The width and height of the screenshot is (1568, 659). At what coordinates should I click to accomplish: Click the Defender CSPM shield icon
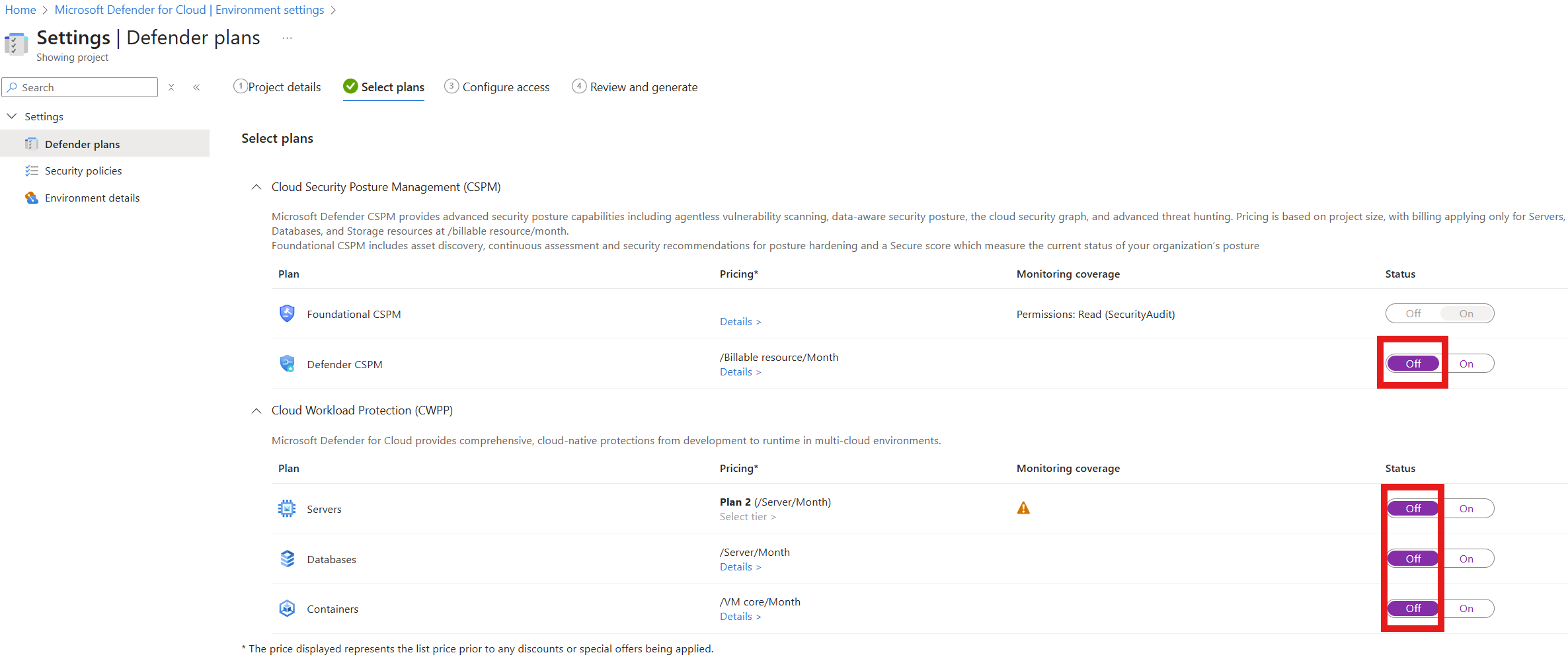(x=287, y=364)
